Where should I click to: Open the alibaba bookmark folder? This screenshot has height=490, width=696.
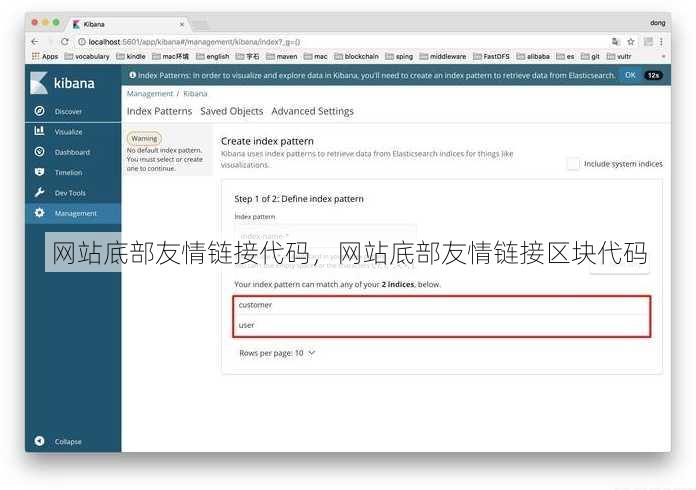(533, 56)
